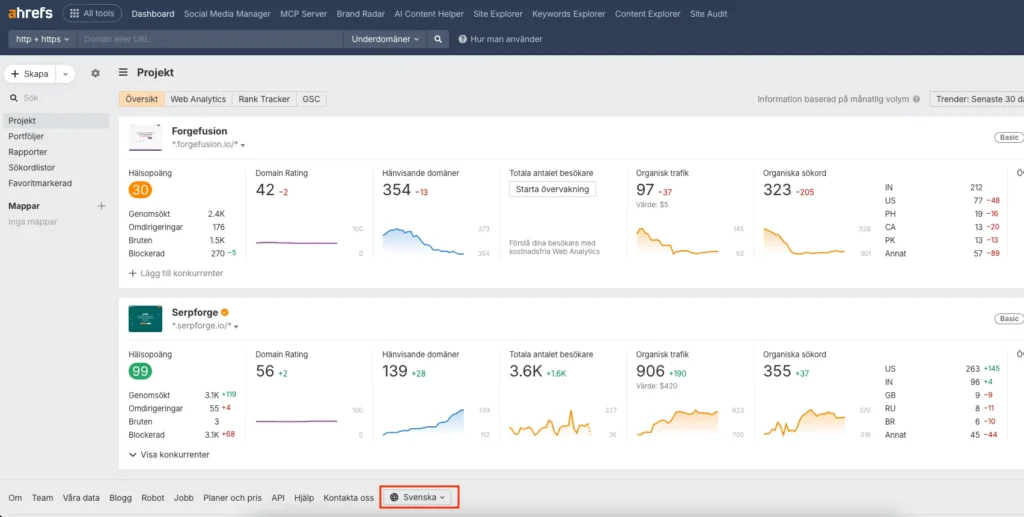Screen dimensions: 1024x517
Task: Select Portföljer in the sidebar
Action: pos(26,136)
